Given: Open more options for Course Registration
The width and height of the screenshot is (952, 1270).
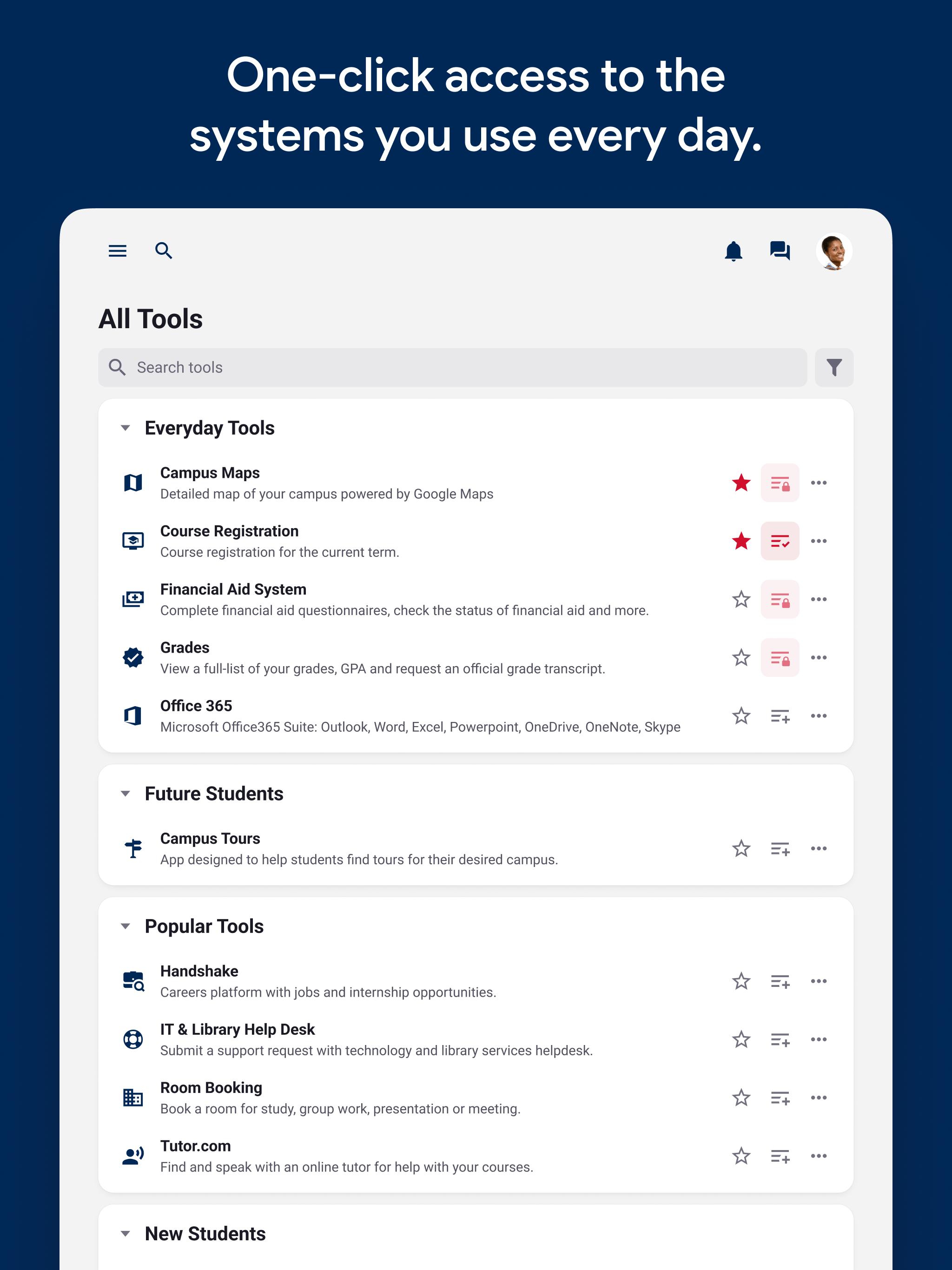Looking at the screenshot, I should point(818,541).
